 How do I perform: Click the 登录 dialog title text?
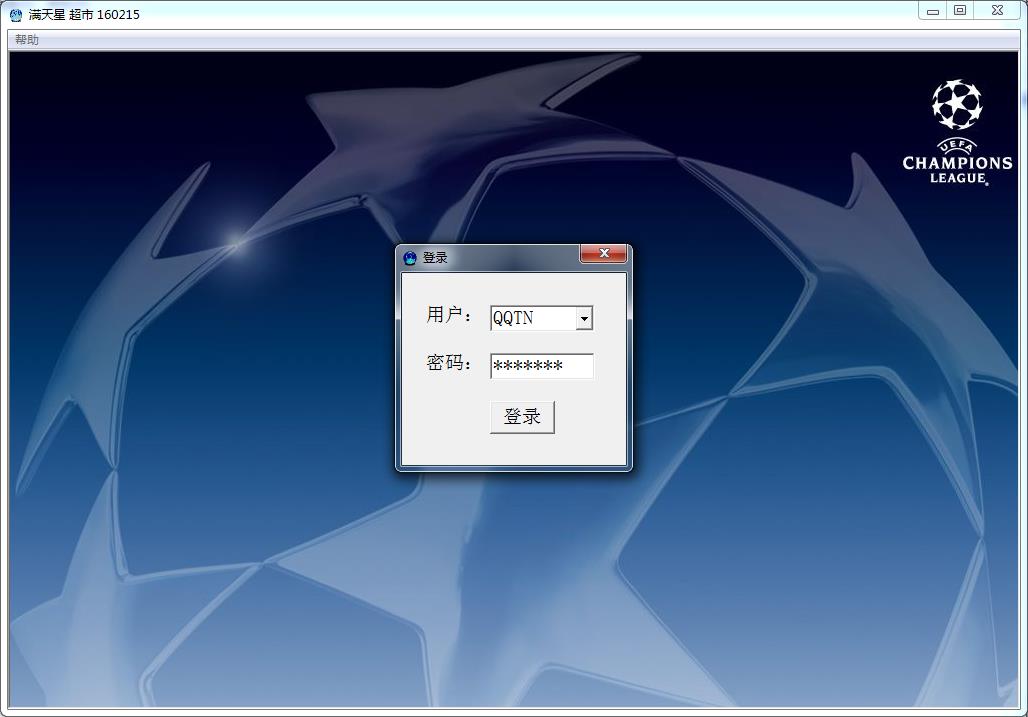click(x=435, y=258)
